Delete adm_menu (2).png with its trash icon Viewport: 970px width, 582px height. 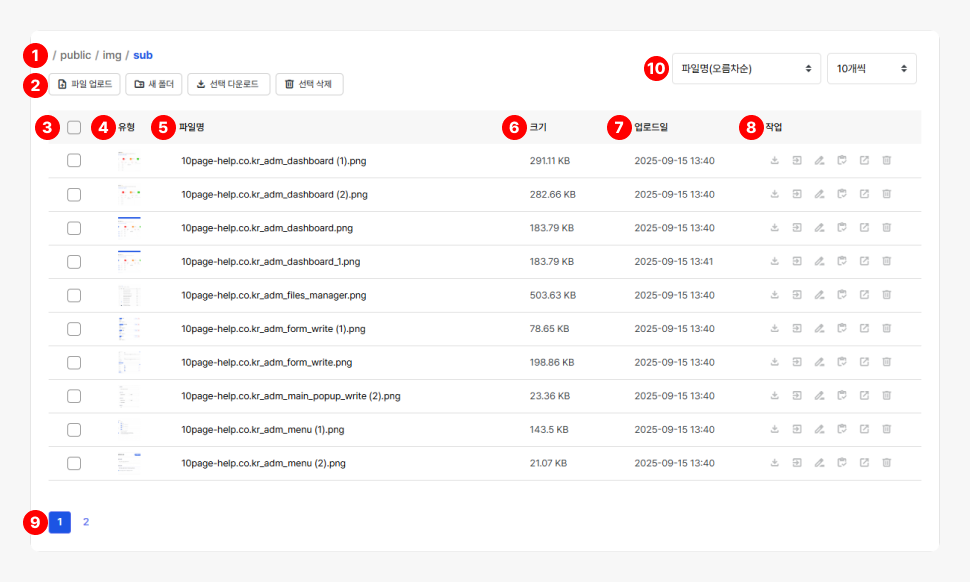click(x=886, y=463)
